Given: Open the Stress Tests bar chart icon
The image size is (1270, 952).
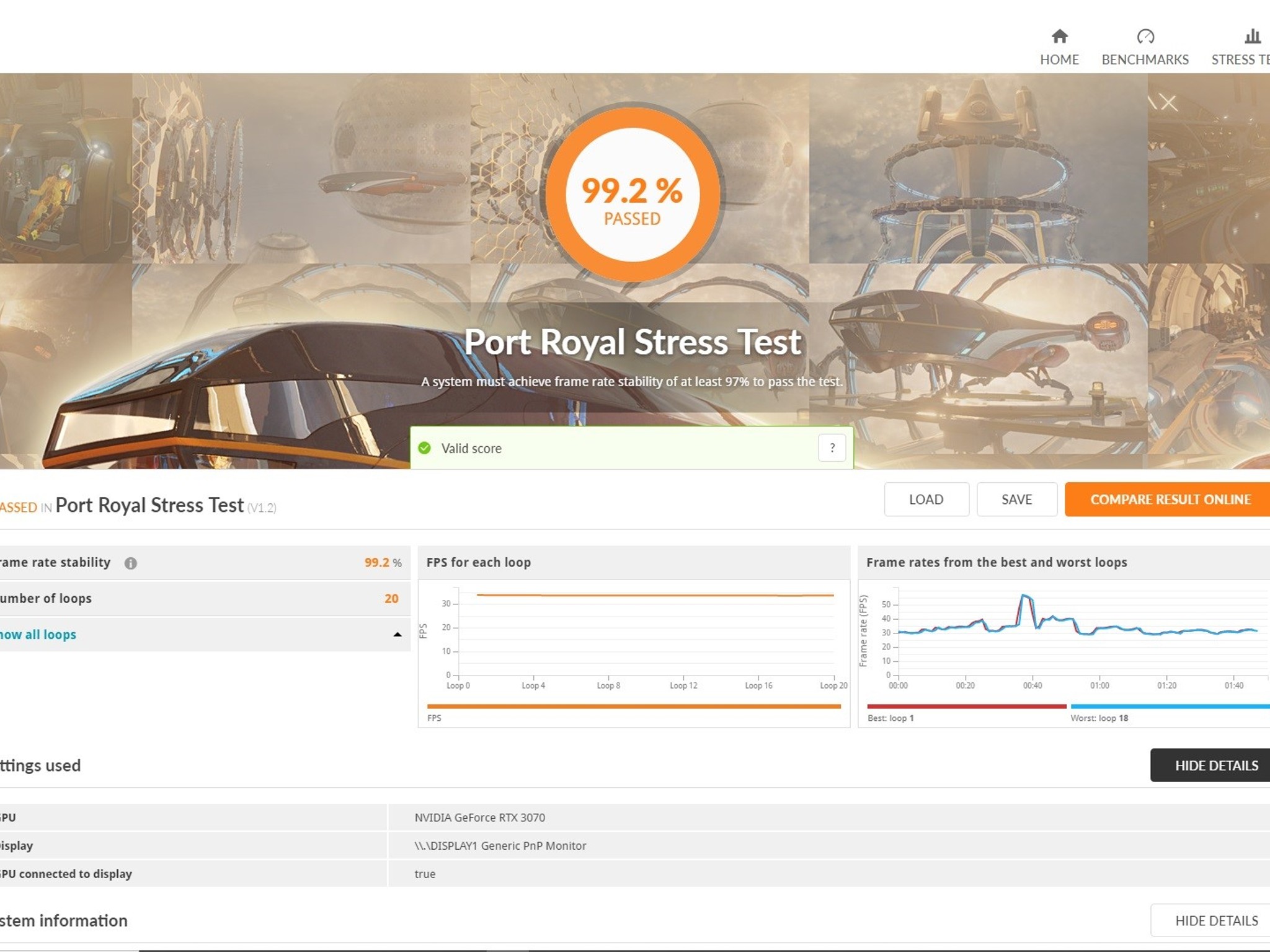Looking at the screenshot, I should (1253, 37).
